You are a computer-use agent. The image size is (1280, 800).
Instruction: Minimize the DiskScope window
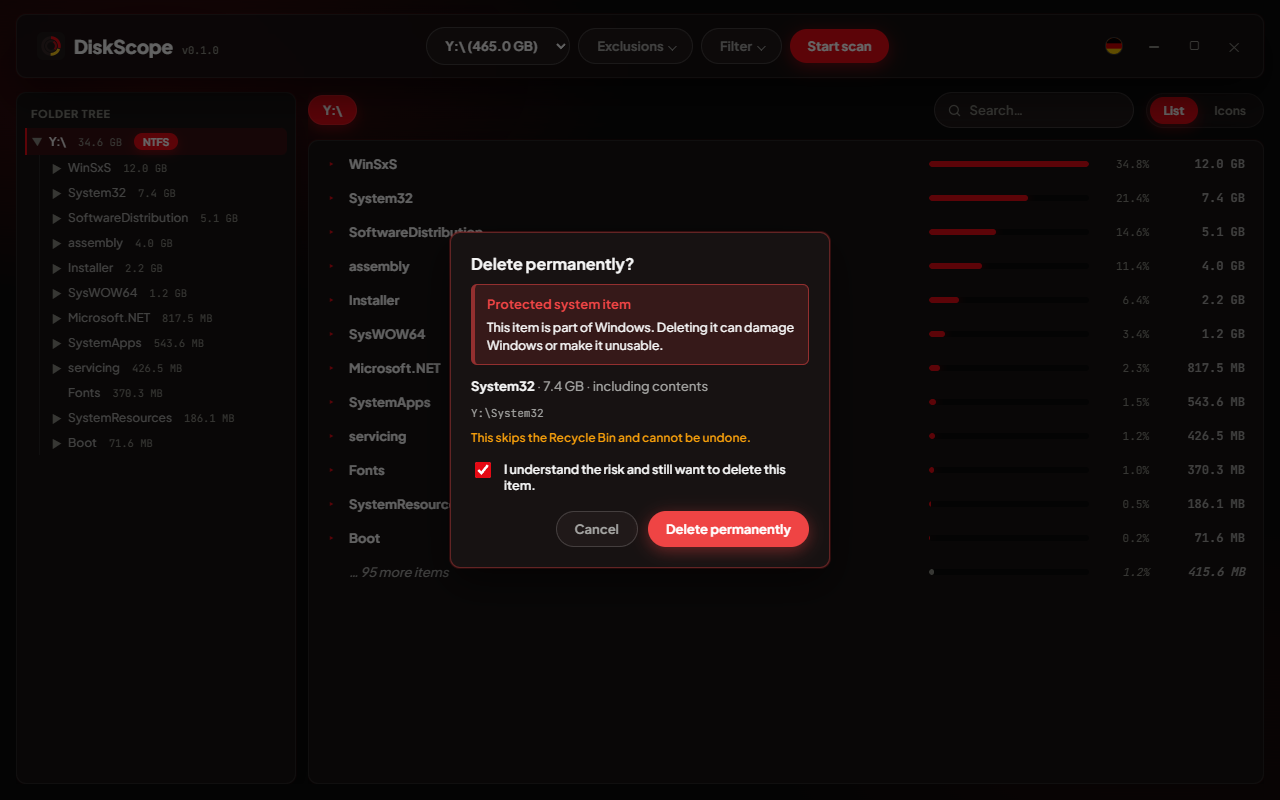(x=1154, y=47)
